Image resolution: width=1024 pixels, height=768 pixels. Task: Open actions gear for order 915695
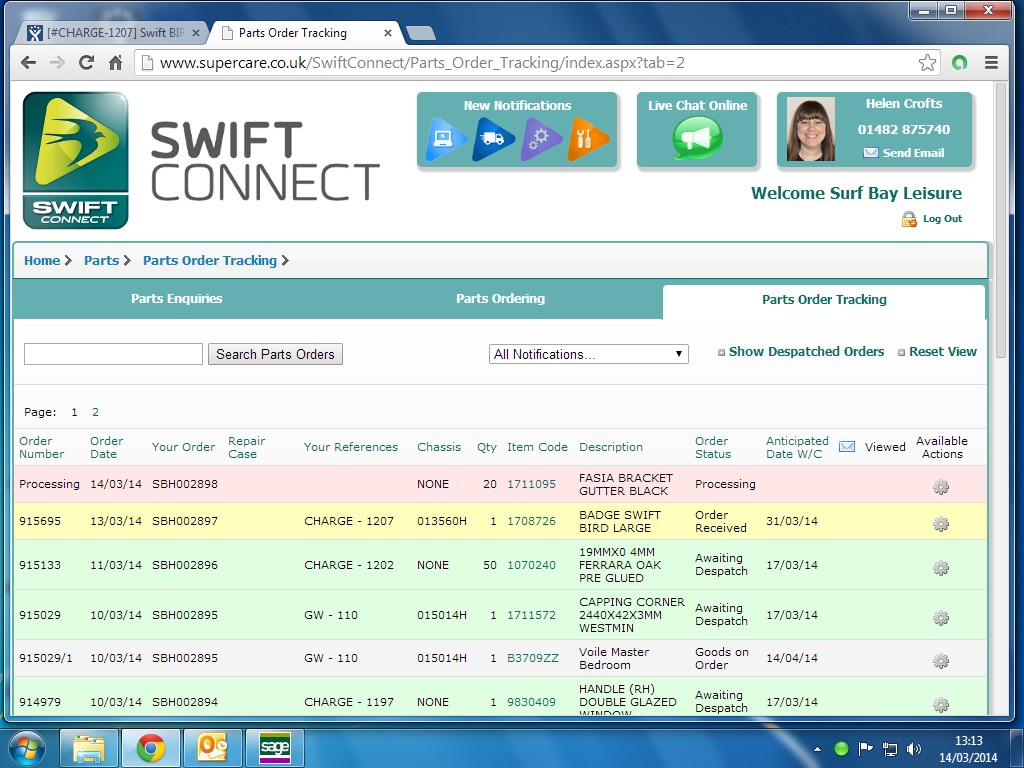[x=940, y=523]
